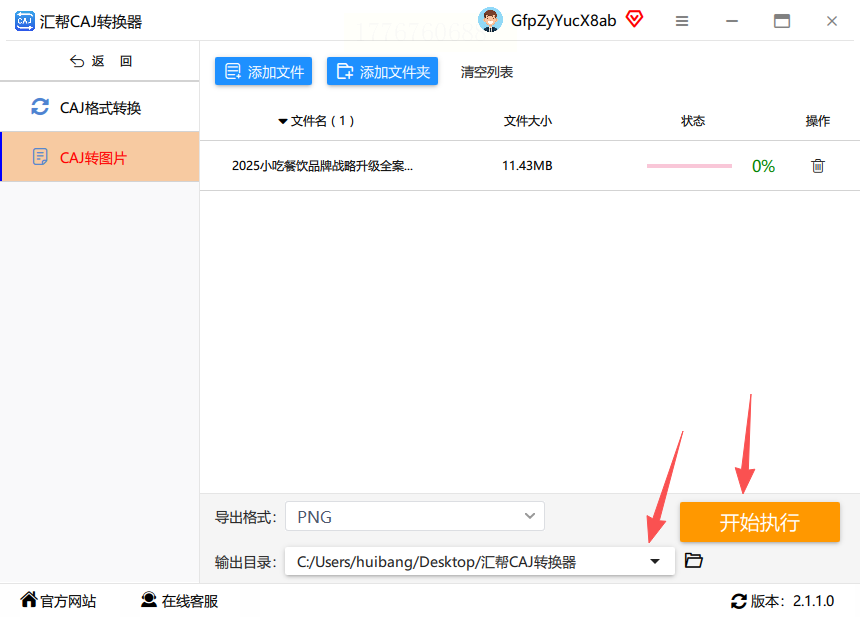Click 清空列表 to clear the list
The width and height of the screenshot is (860, 617).
[486, 72]
